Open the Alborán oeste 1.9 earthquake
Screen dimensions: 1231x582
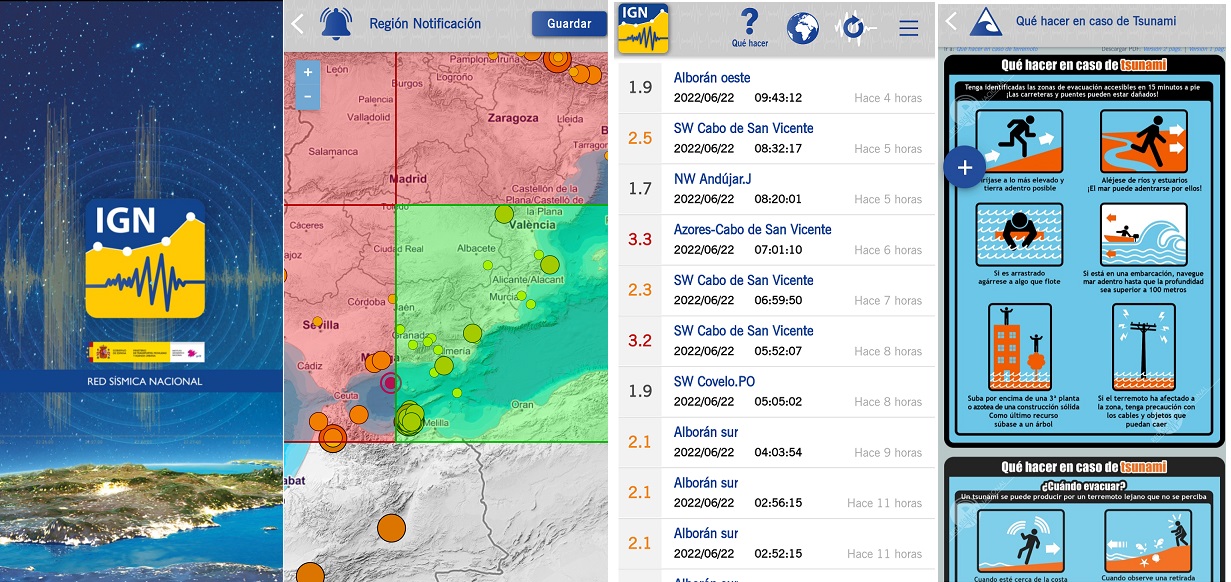point(777,88)
